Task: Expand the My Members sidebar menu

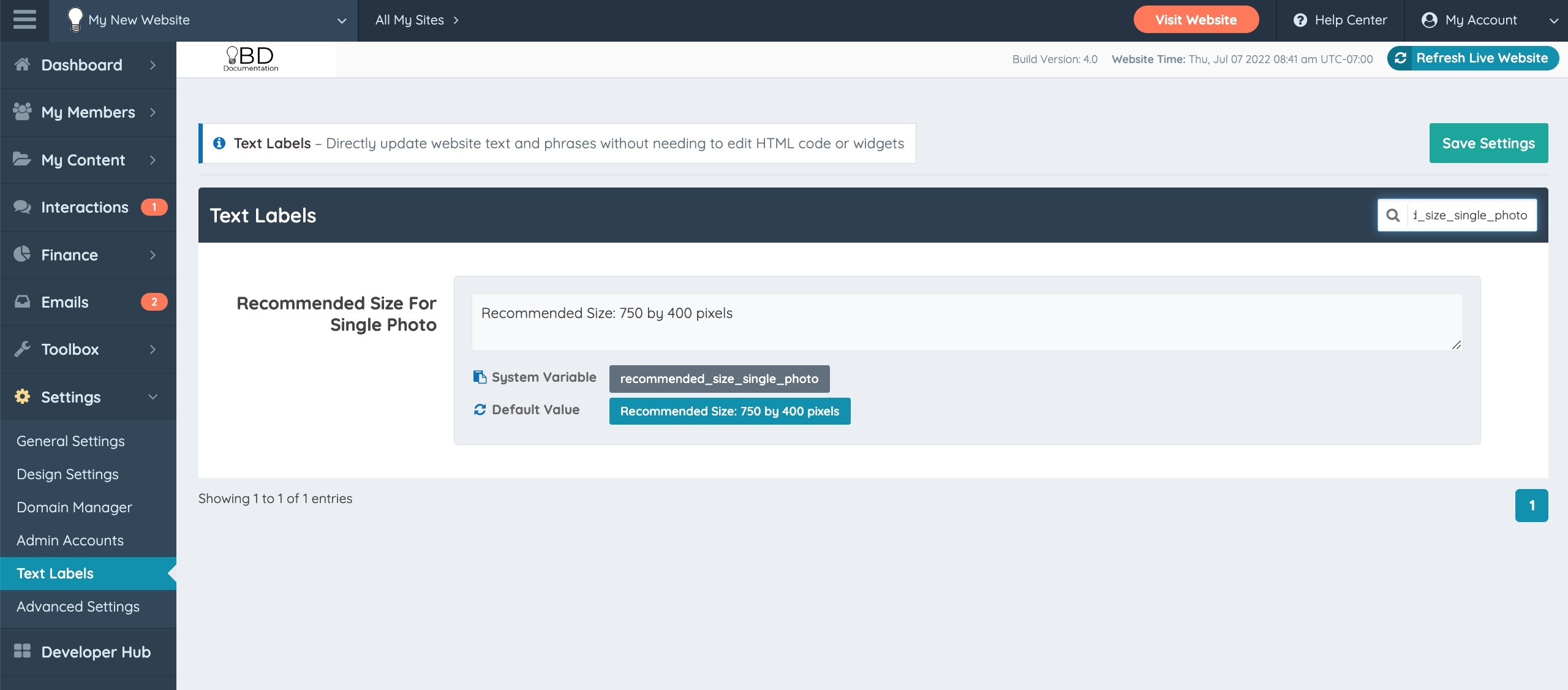Action: click(88, 112)
